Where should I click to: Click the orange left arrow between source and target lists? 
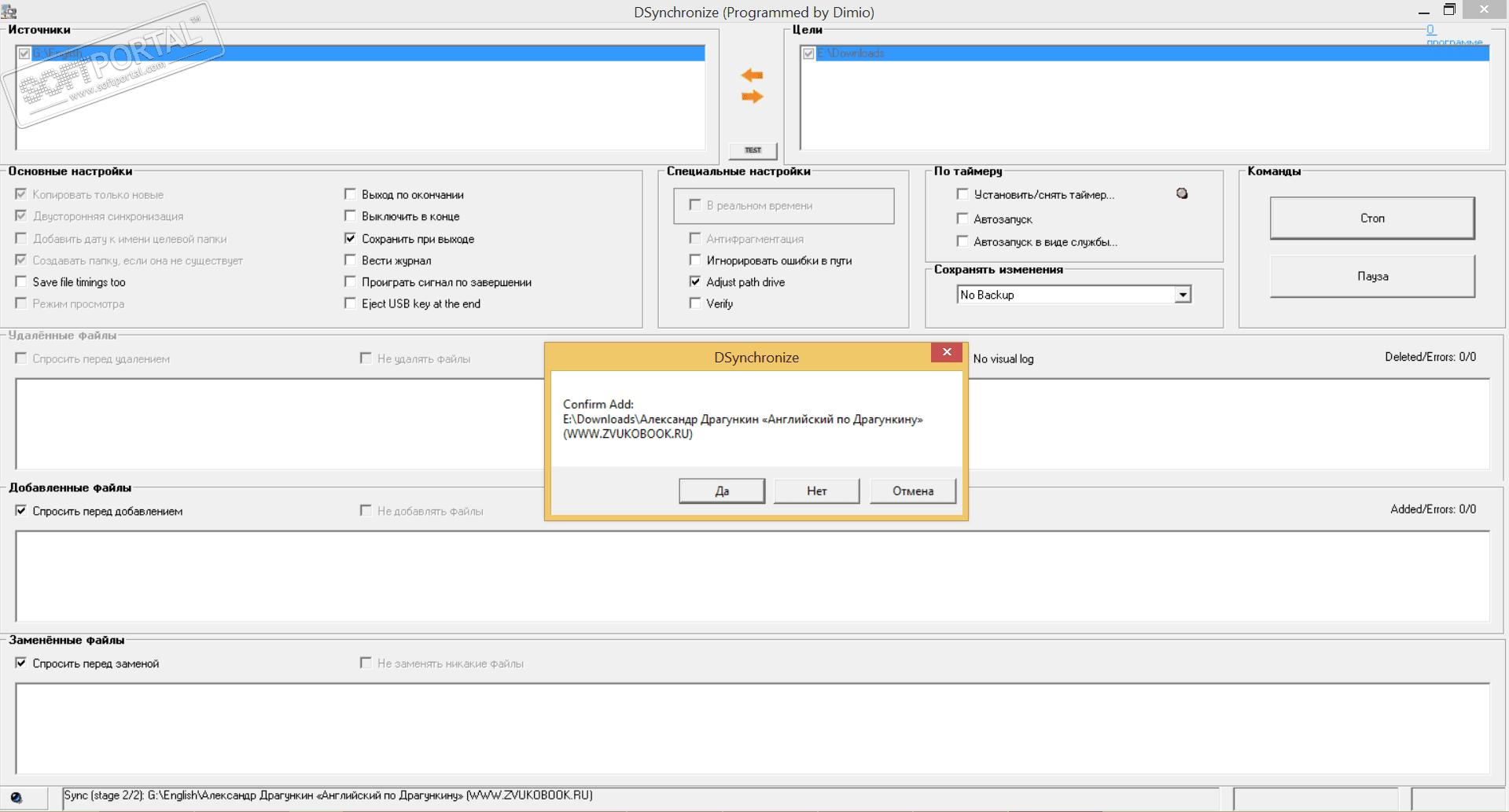tap(752, 75)
